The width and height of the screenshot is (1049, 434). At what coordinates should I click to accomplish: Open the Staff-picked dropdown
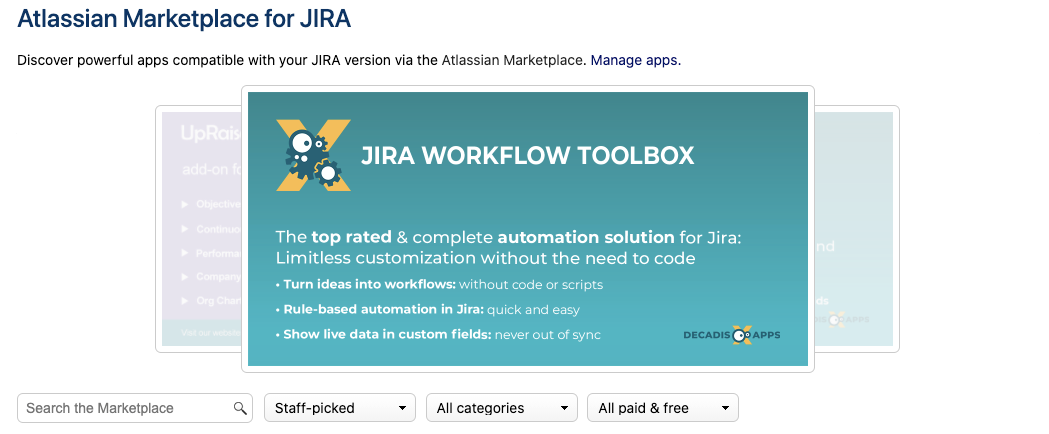point(340,408)
